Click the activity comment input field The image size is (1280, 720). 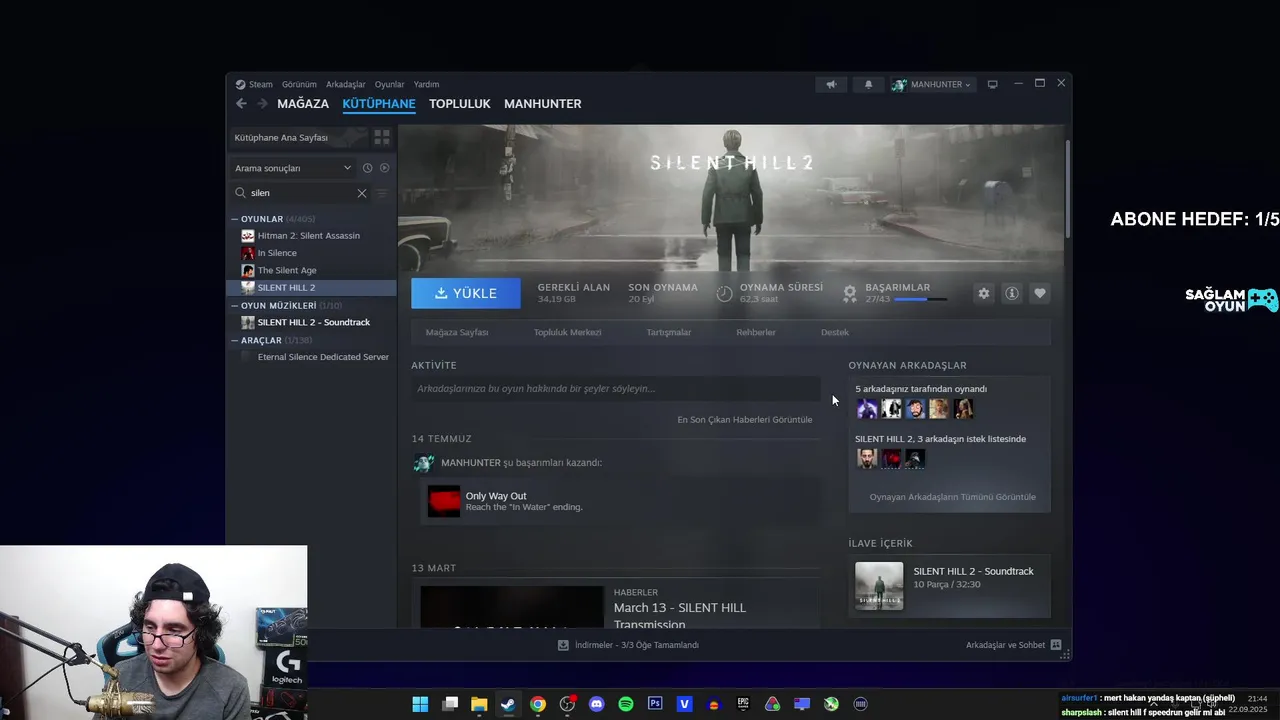click(616, 389)
